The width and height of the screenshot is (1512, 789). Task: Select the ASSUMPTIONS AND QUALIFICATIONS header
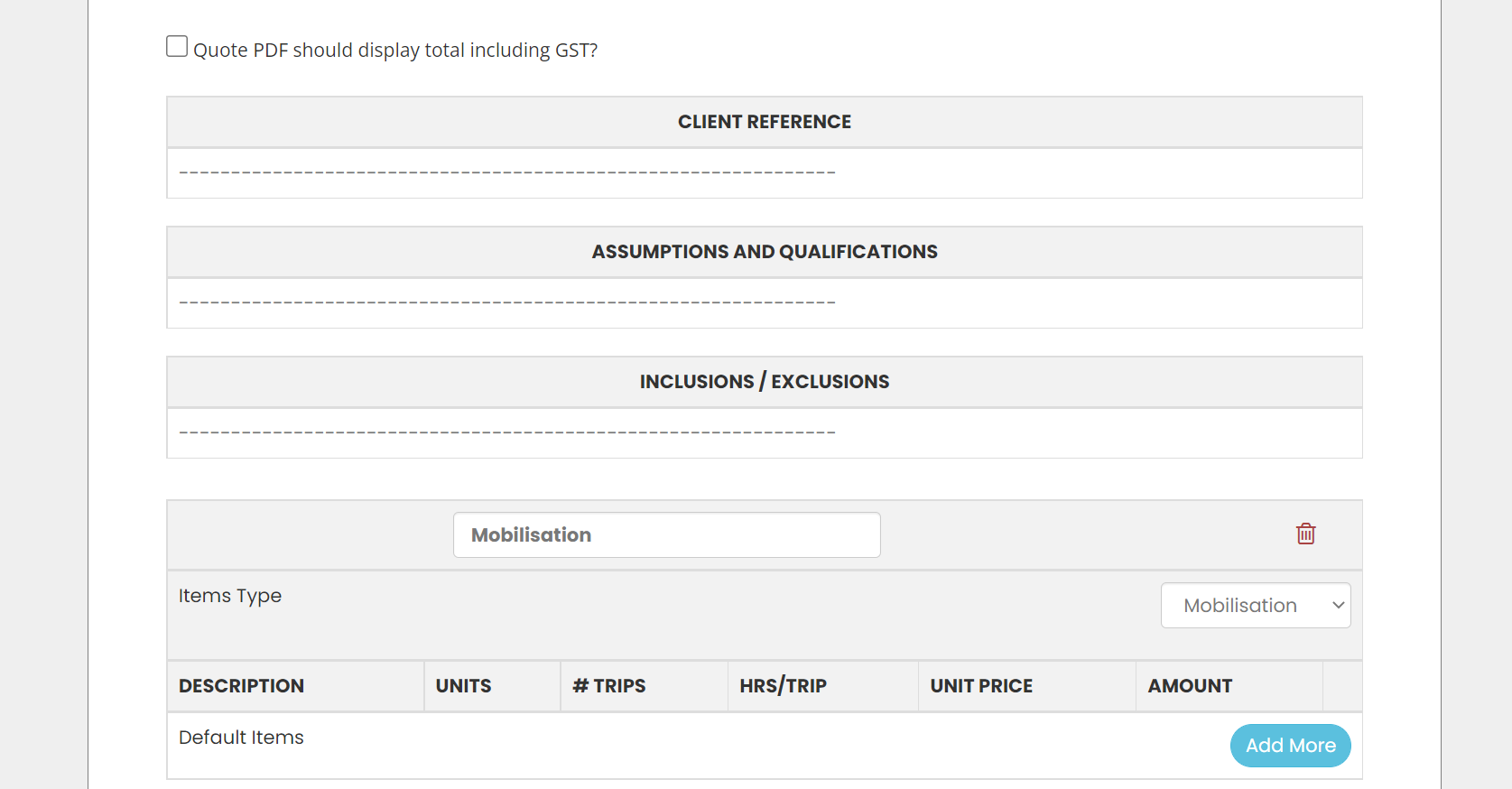[765, 252]
